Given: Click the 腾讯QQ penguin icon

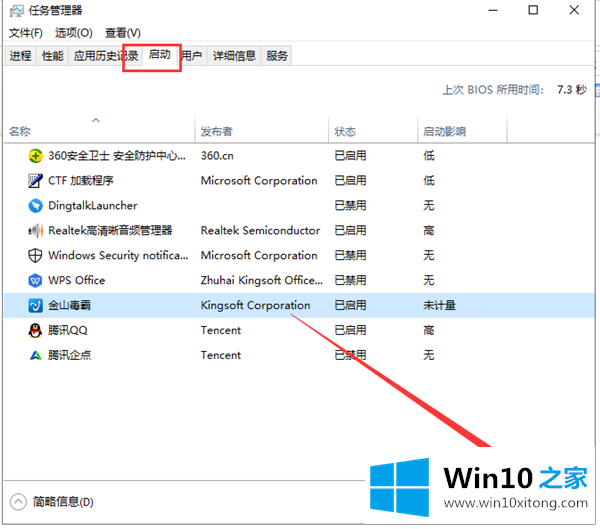Looking at the screenshot, I should pos(35,330).
